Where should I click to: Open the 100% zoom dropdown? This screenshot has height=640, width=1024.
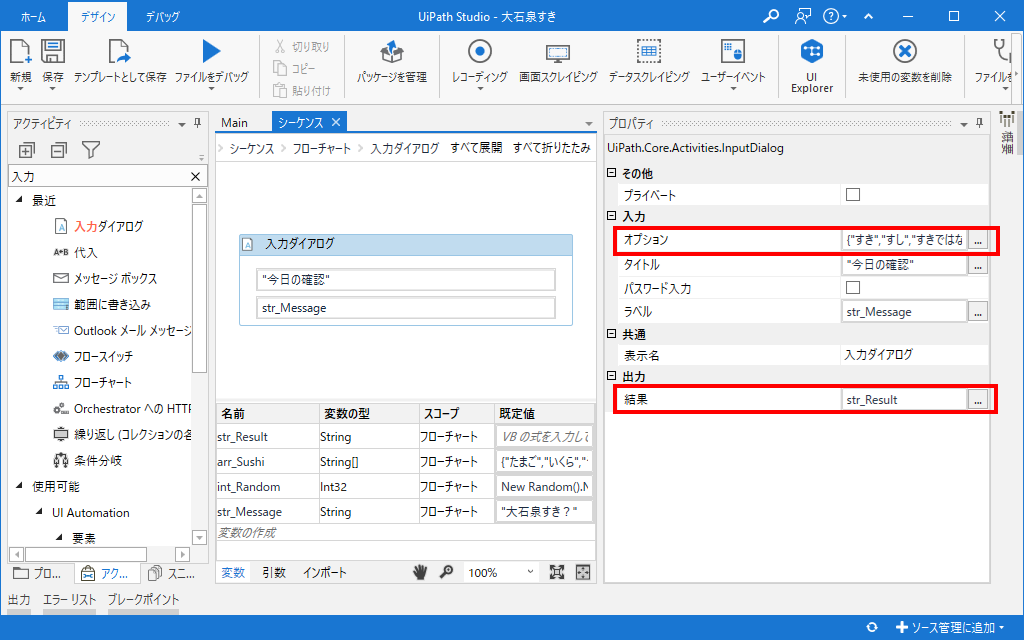(530, 572)
